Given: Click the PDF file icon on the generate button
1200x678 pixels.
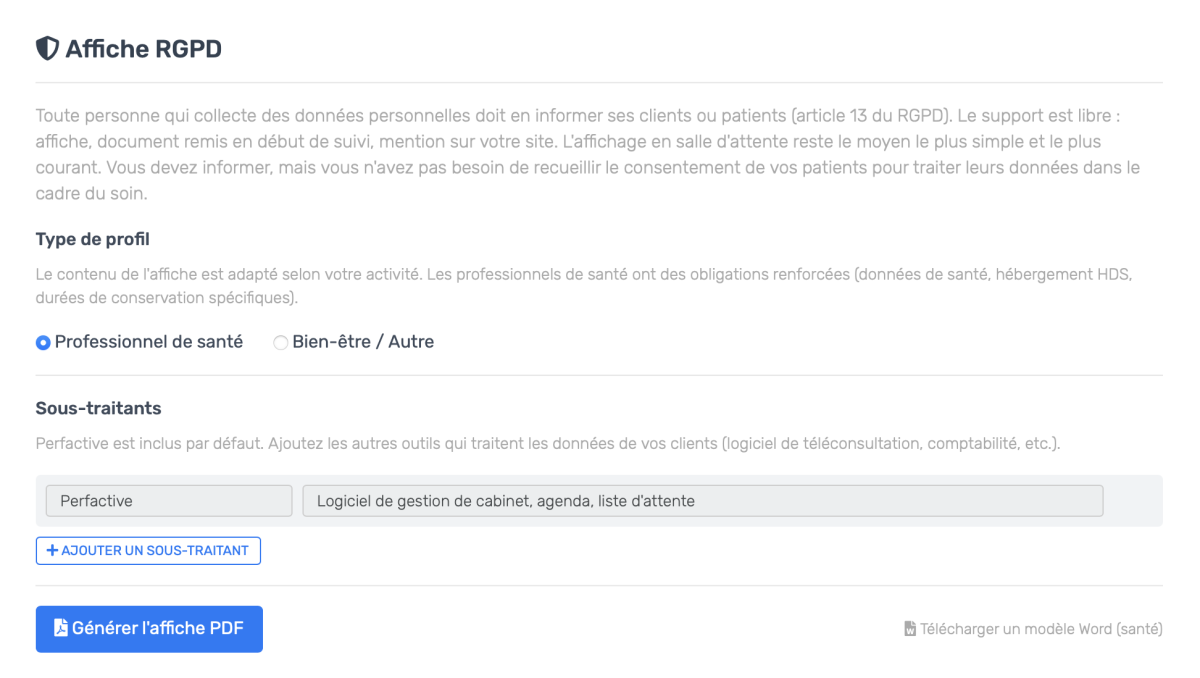Looking at the screenshot, I should [x=61, y=629].
